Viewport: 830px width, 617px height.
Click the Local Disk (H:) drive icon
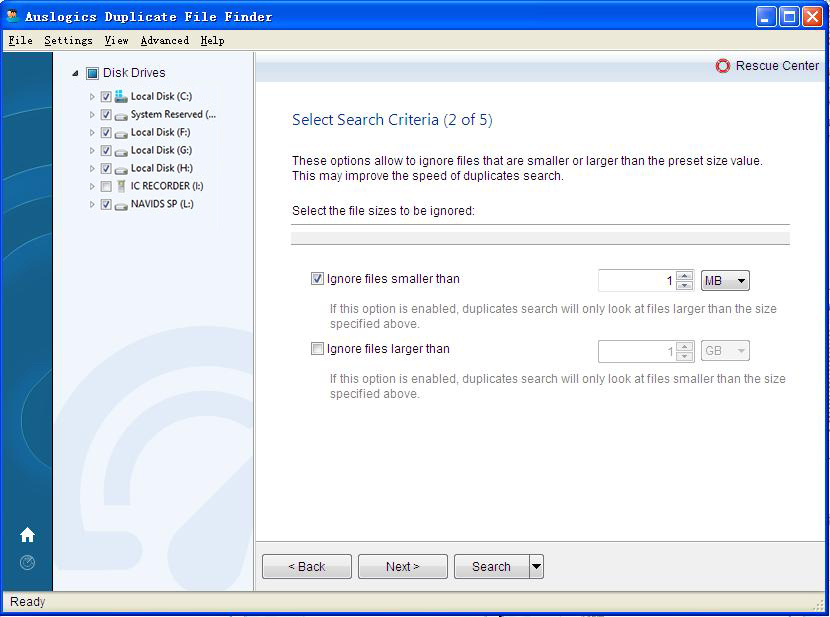click(121, 169)
